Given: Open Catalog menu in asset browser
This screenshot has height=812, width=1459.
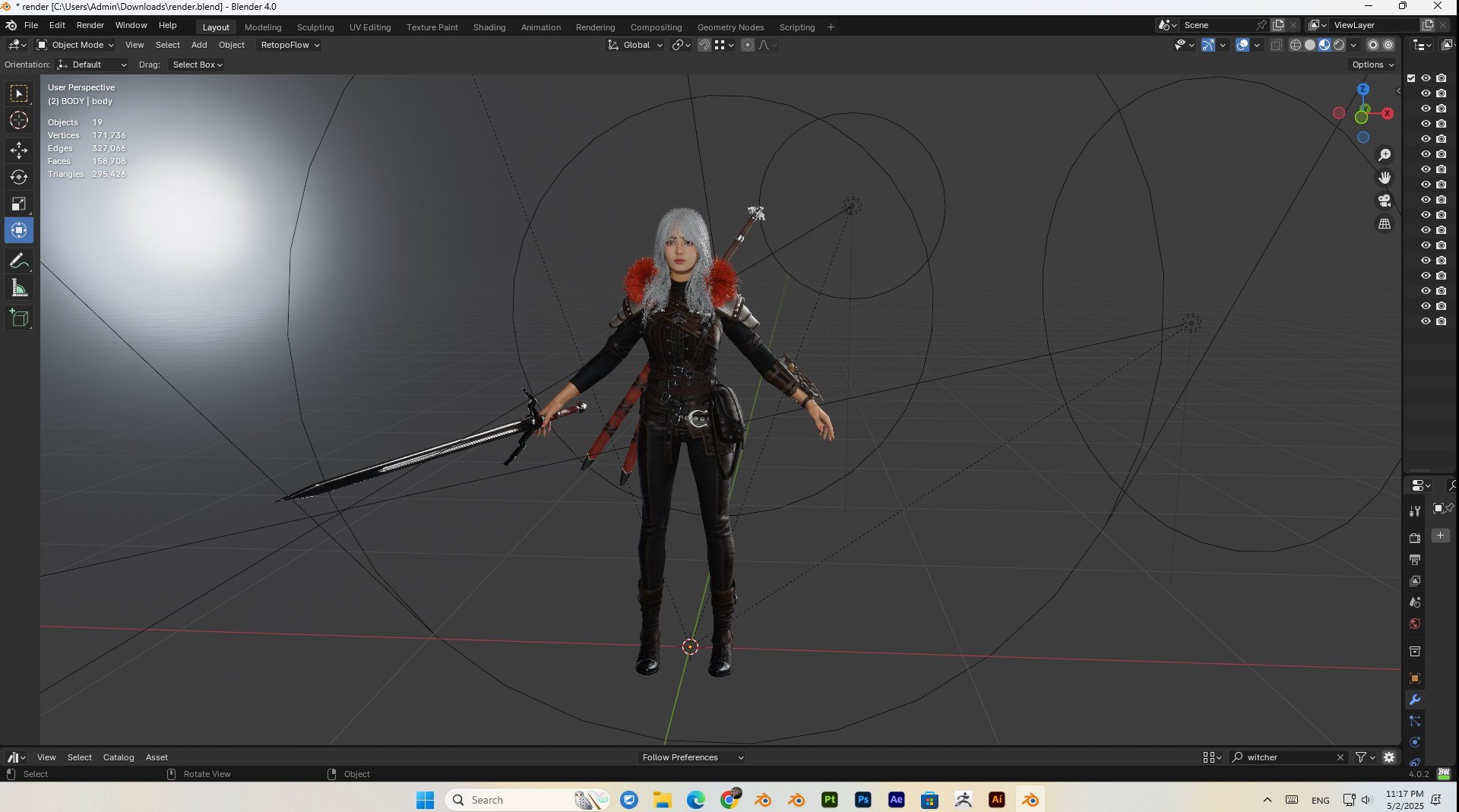Looking at the screenshot, I should [x=119, y=757].
